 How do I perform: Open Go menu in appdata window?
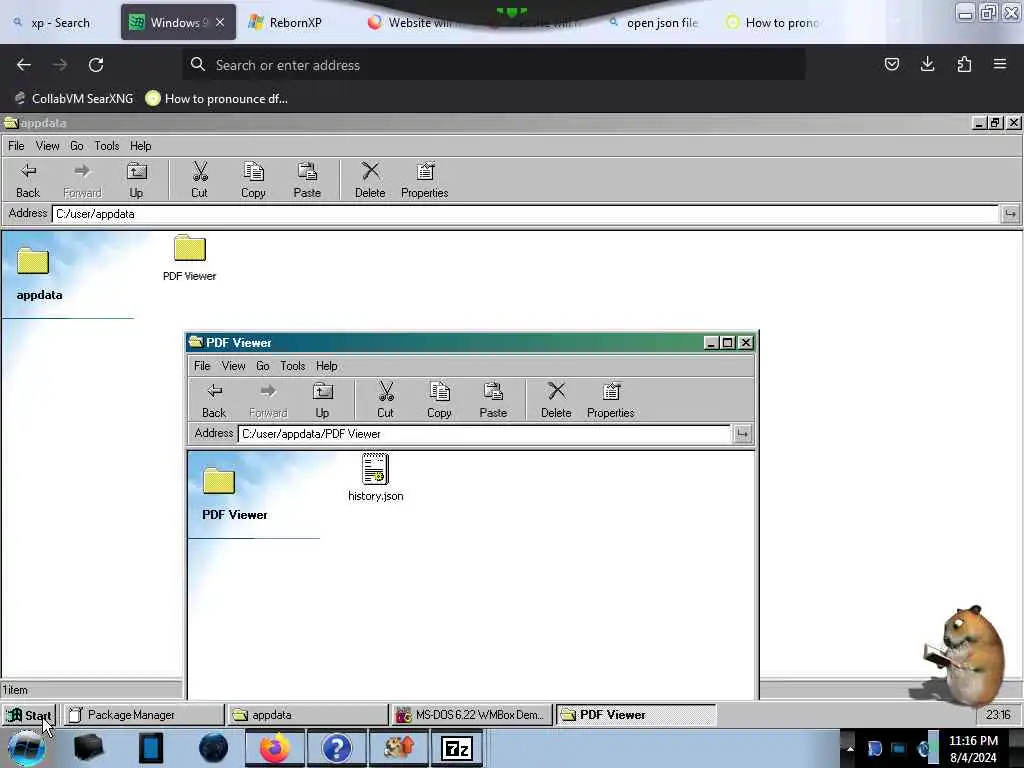pyautogui.click(x=76, y=146)
